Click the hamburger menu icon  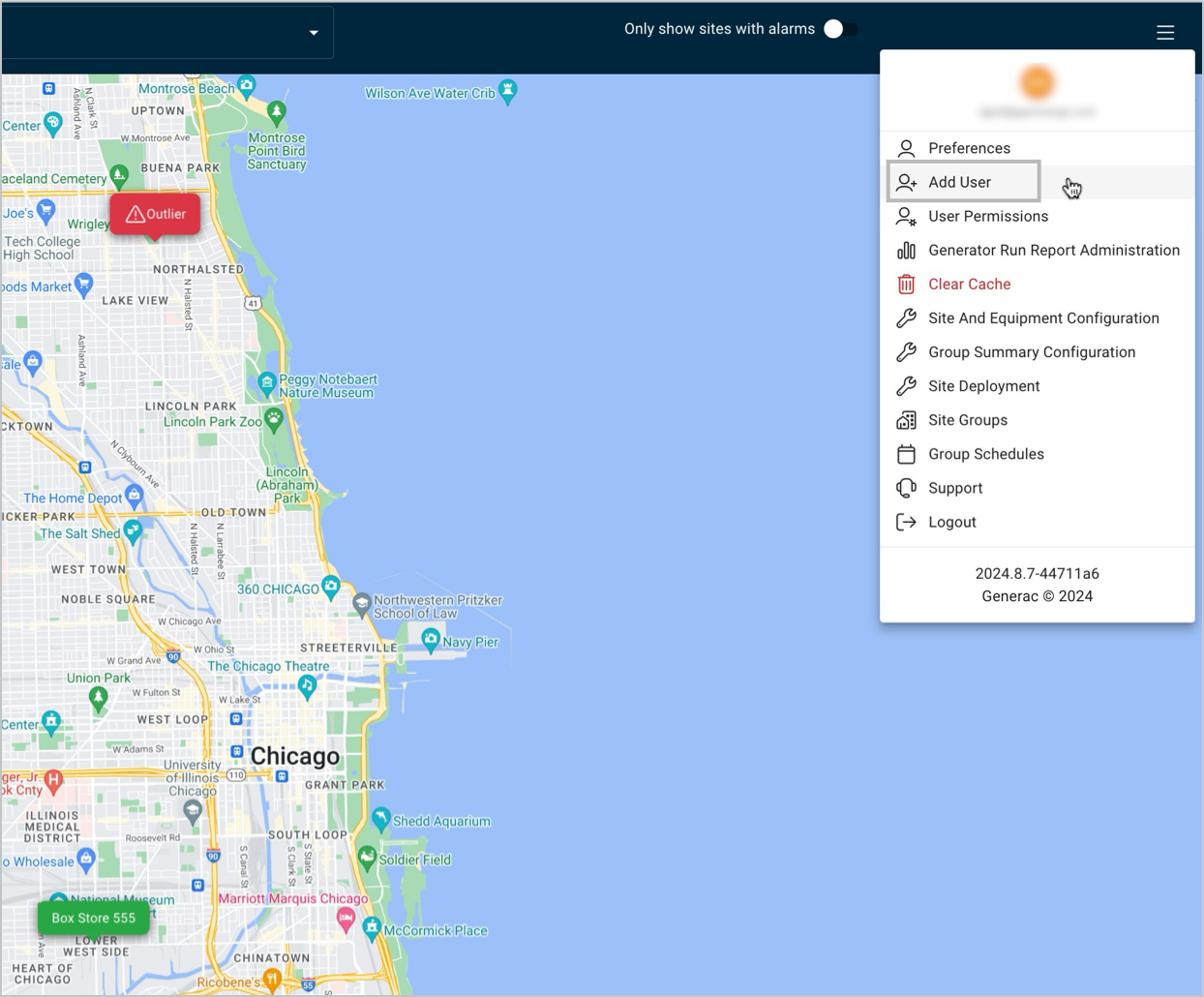click(x=1165, y=32)
